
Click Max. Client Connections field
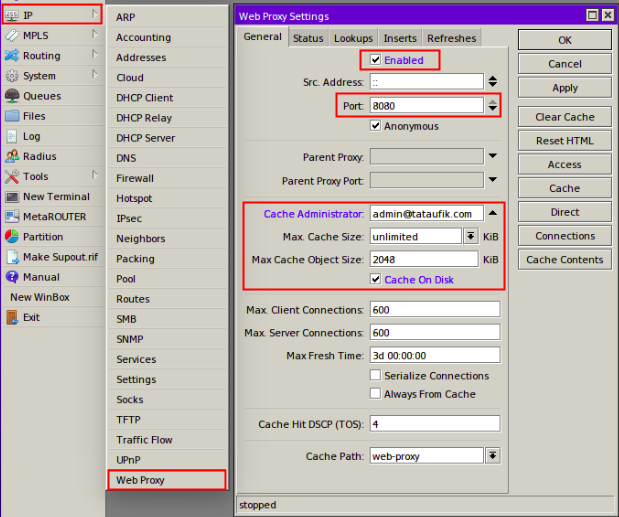[x=435, y=309]
